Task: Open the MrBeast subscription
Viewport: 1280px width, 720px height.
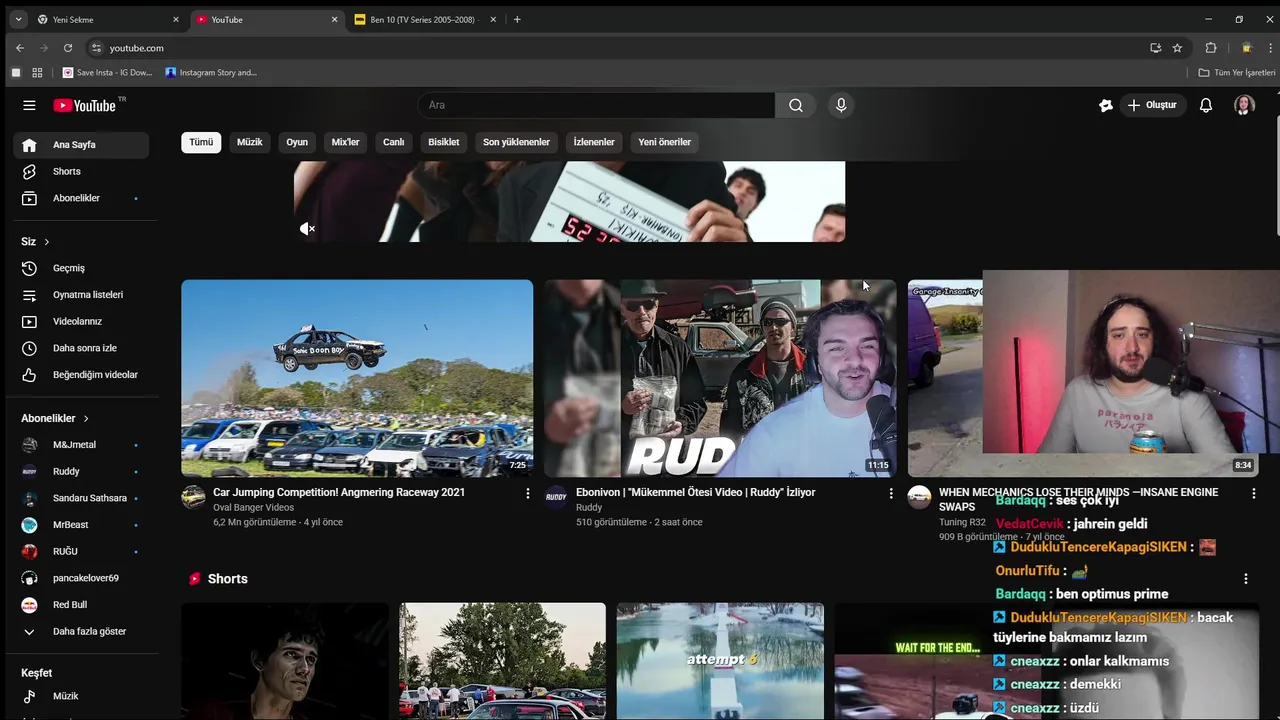Action: point(81,525)
